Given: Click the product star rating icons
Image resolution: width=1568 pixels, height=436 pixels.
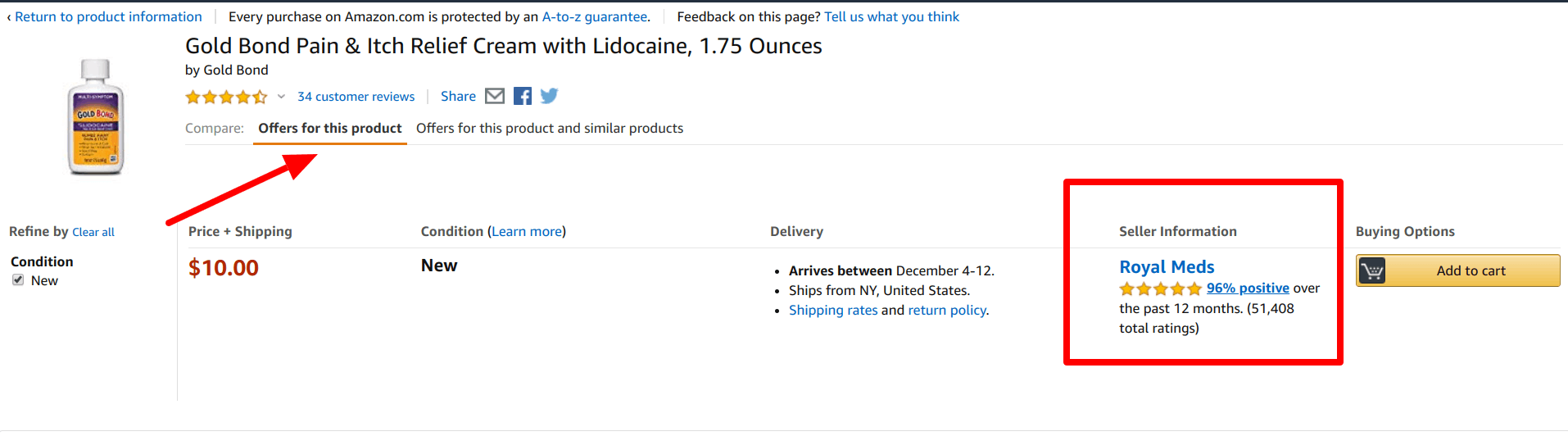Looking at the screenshot, I should coord(226,97).
